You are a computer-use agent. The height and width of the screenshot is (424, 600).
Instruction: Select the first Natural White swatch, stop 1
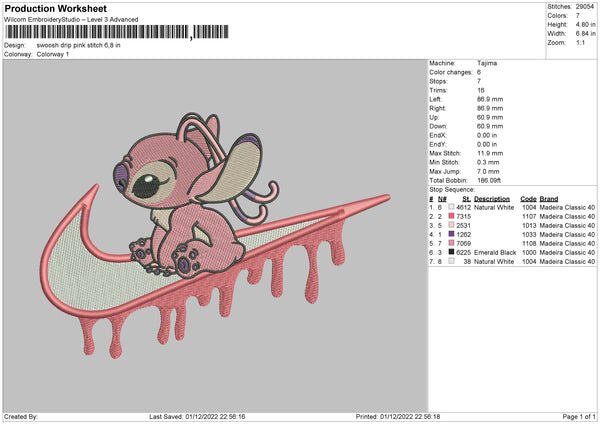pyautogui.click(x=453, y=207)
